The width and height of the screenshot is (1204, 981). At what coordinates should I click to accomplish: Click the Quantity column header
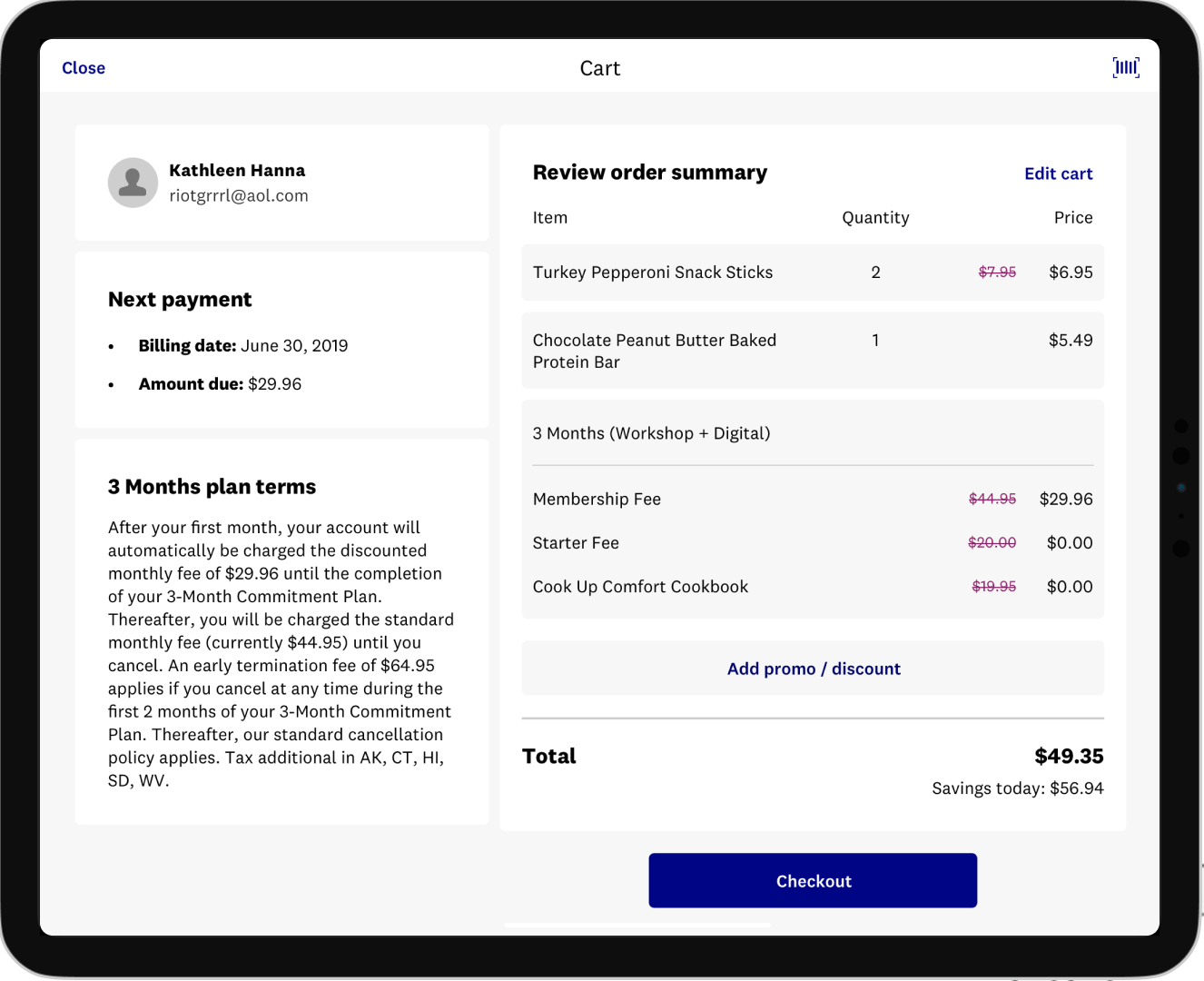[x=875, y=218]
